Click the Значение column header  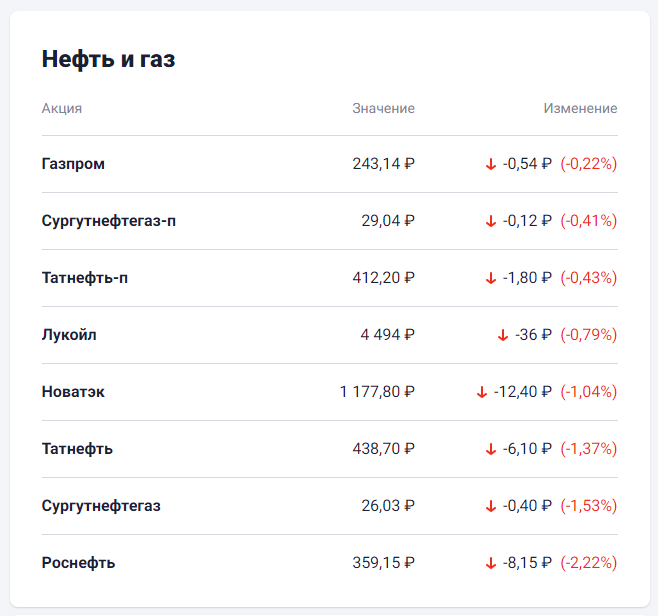tap(384, 108)
